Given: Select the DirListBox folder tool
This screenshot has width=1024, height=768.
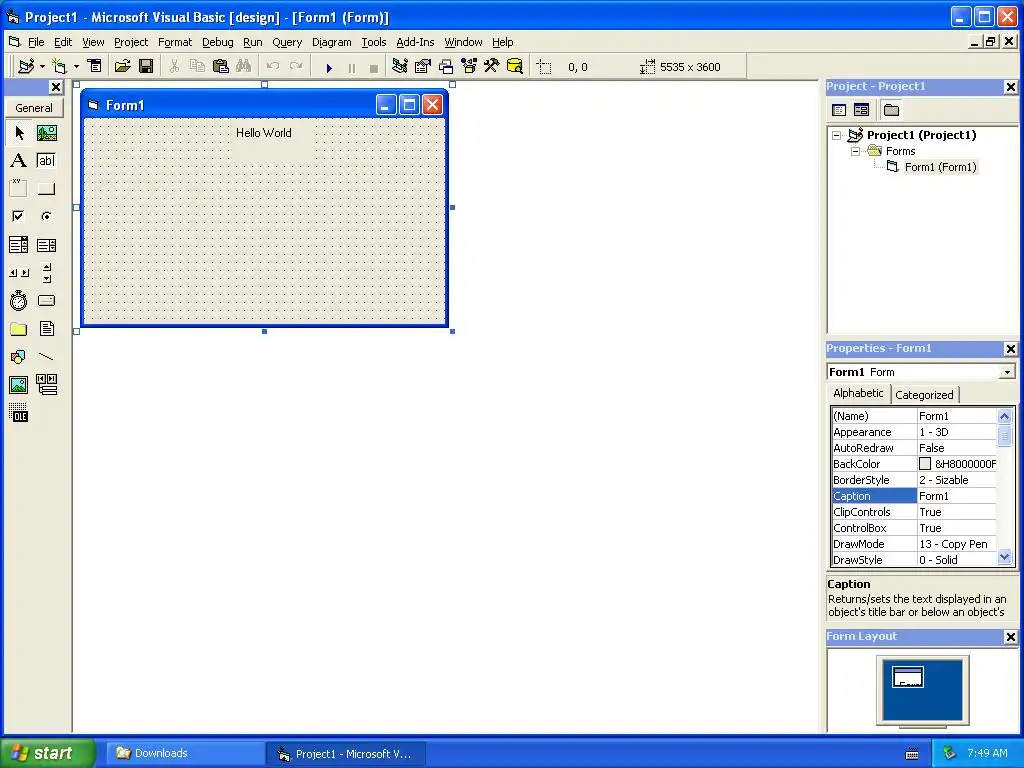Looking at the screenshot, I should tap(19, 328).
